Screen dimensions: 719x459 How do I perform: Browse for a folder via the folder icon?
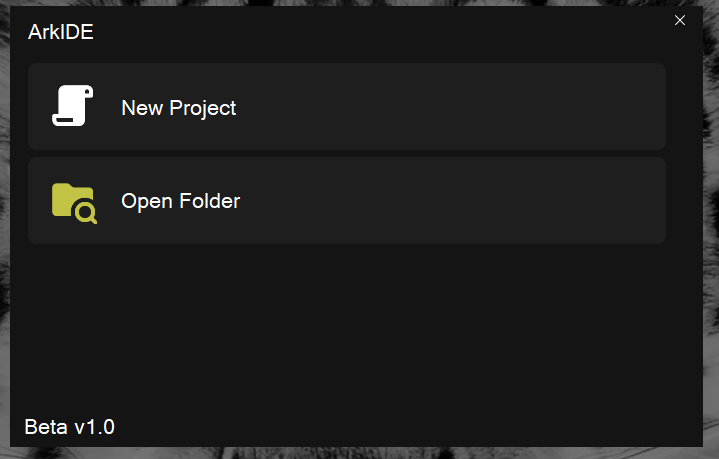coord(73,201)
